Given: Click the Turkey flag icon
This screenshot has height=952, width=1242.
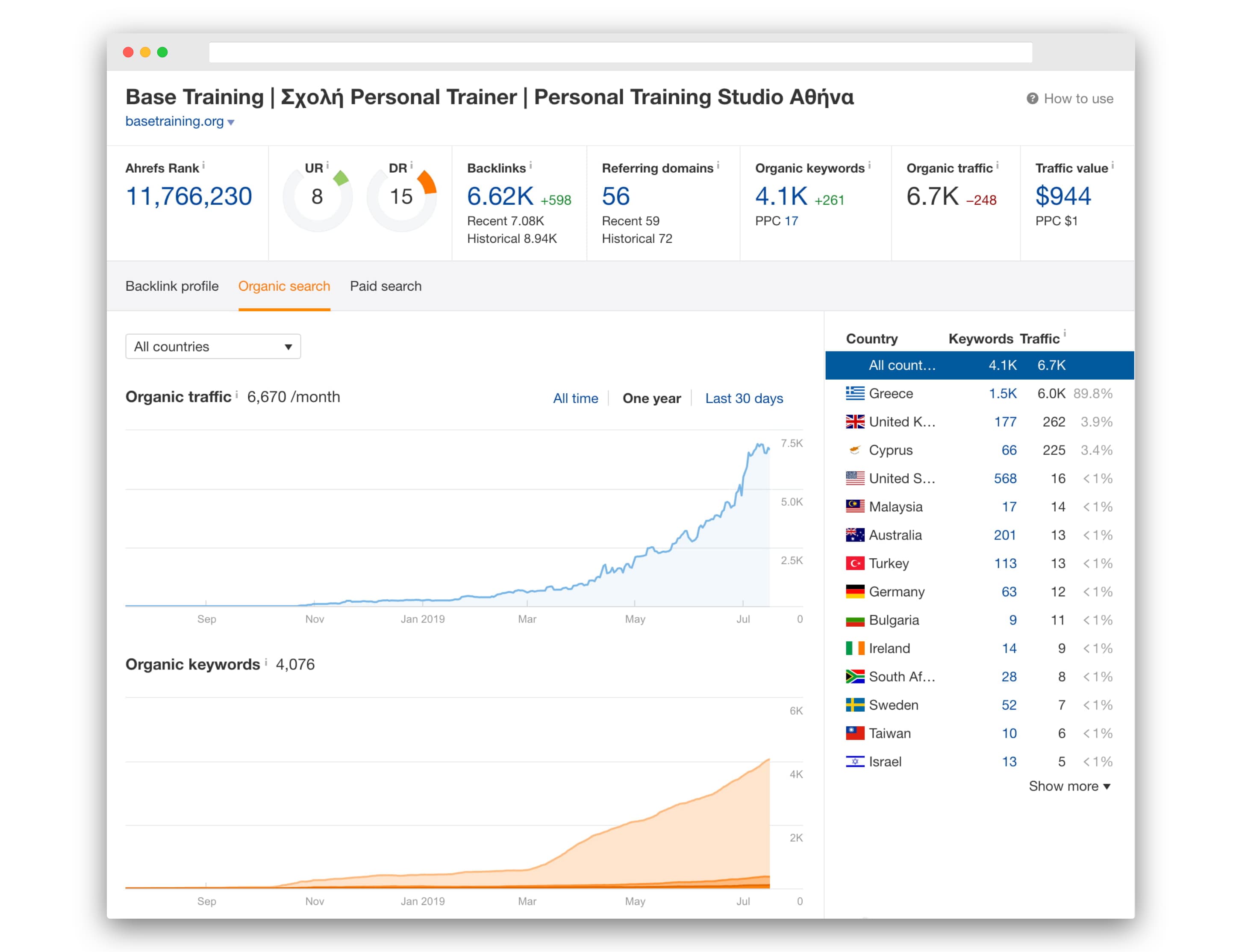Looking at the screenshot, I should click(x=855, y=563).
